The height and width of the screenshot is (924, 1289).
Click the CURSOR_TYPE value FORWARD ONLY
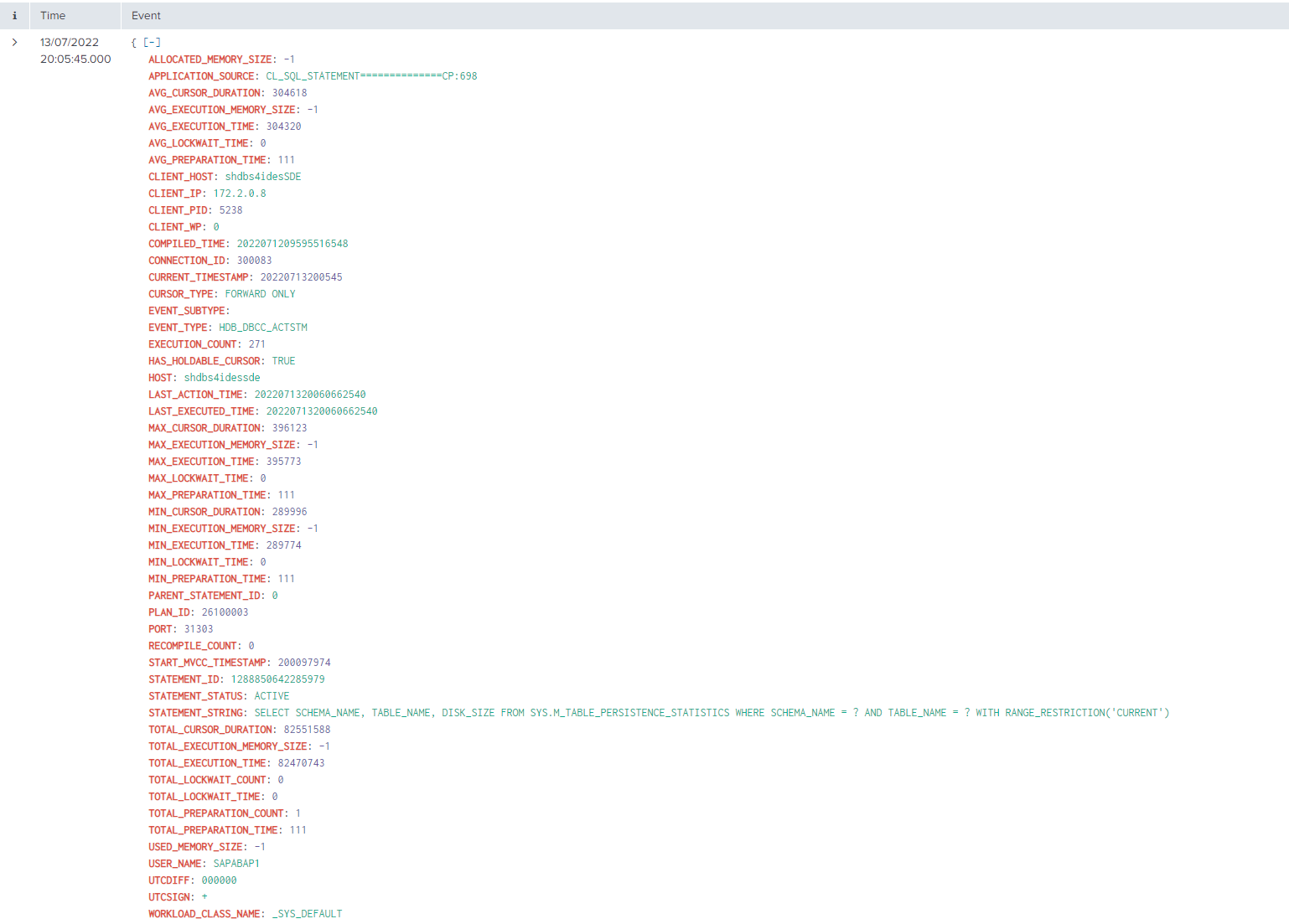coord(260,294)
